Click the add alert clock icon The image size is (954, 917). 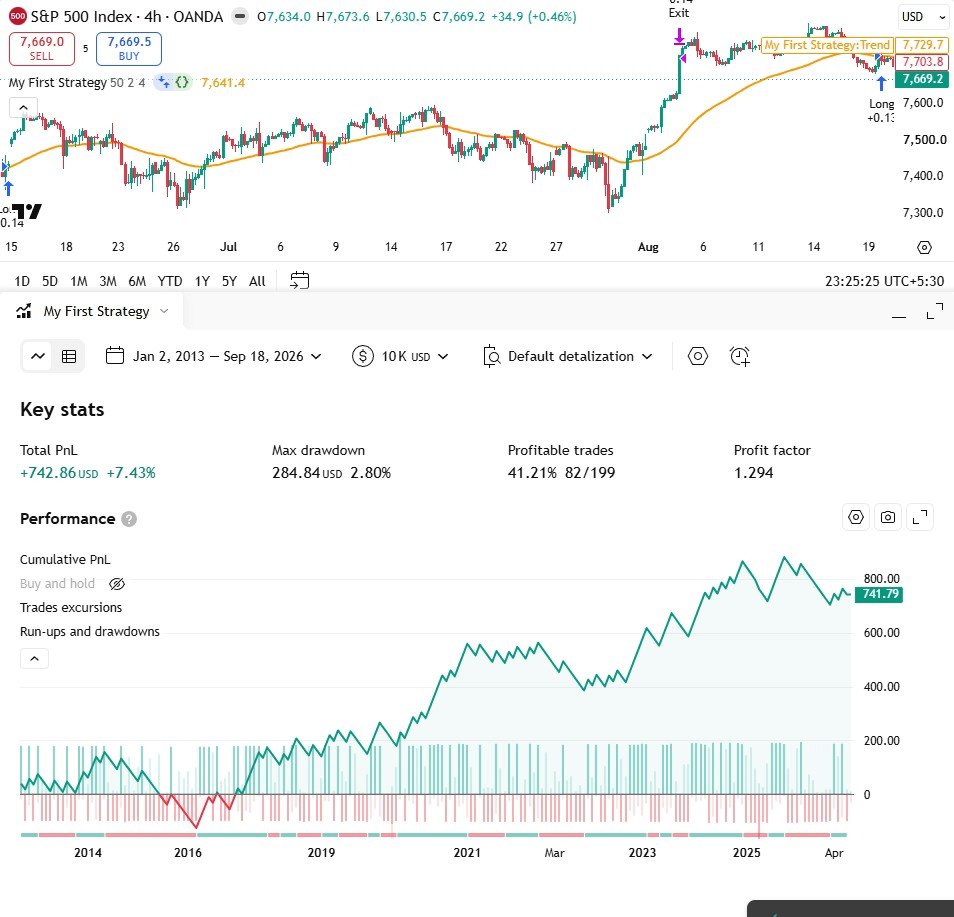pos(739,356)
